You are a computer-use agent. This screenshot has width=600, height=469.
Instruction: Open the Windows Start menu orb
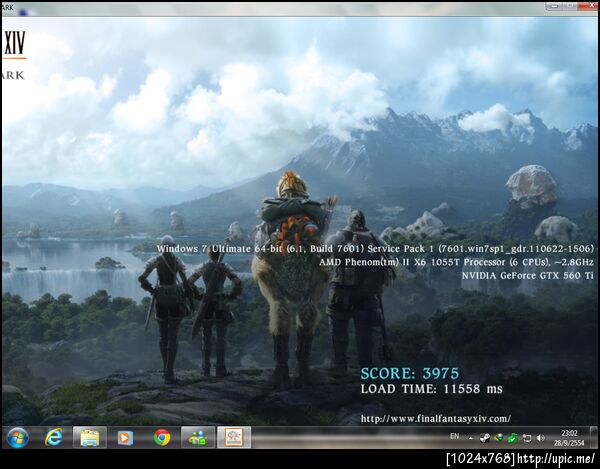click(17, 438)
